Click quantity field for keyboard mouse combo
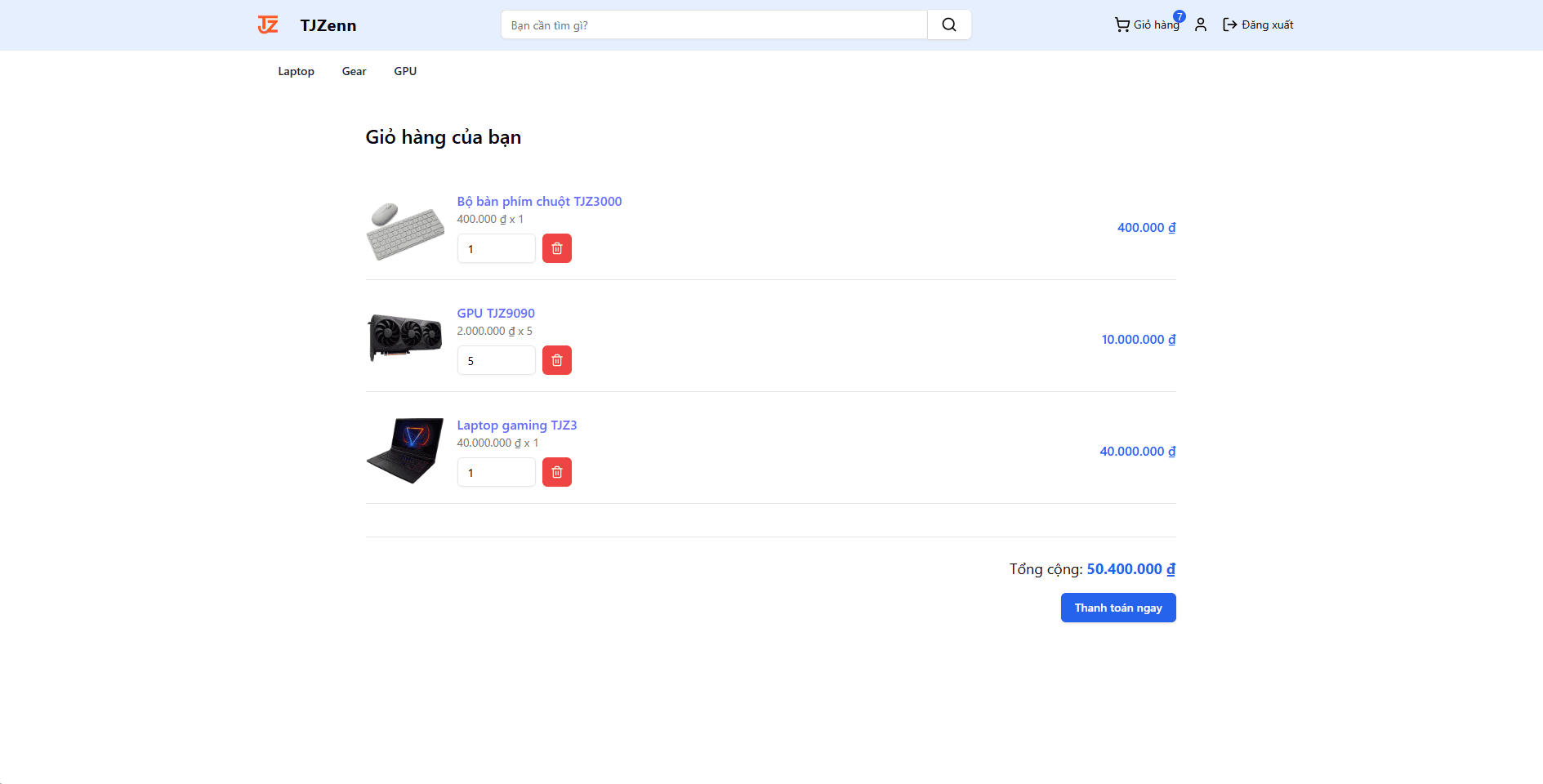Screen dimensions: 1543x784 [496, 248]
